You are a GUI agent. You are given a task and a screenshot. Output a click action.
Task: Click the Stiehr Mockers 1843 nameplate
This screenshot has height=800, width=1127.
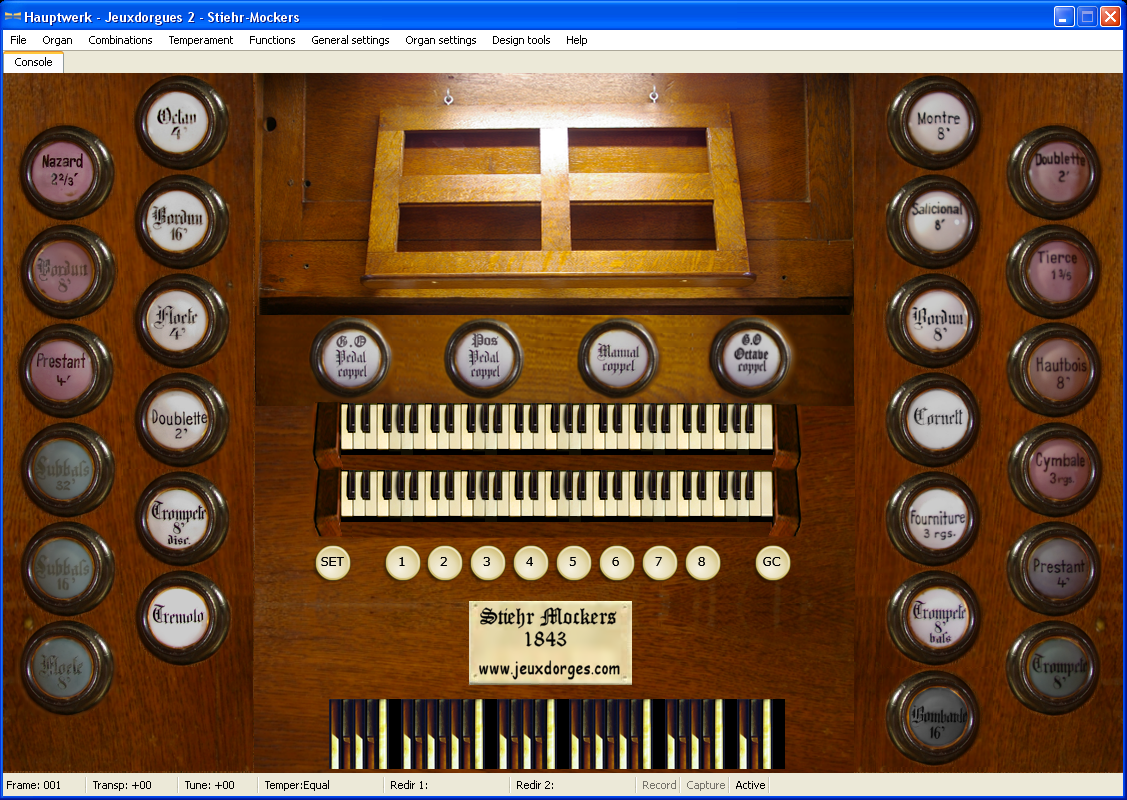point(551,643)
